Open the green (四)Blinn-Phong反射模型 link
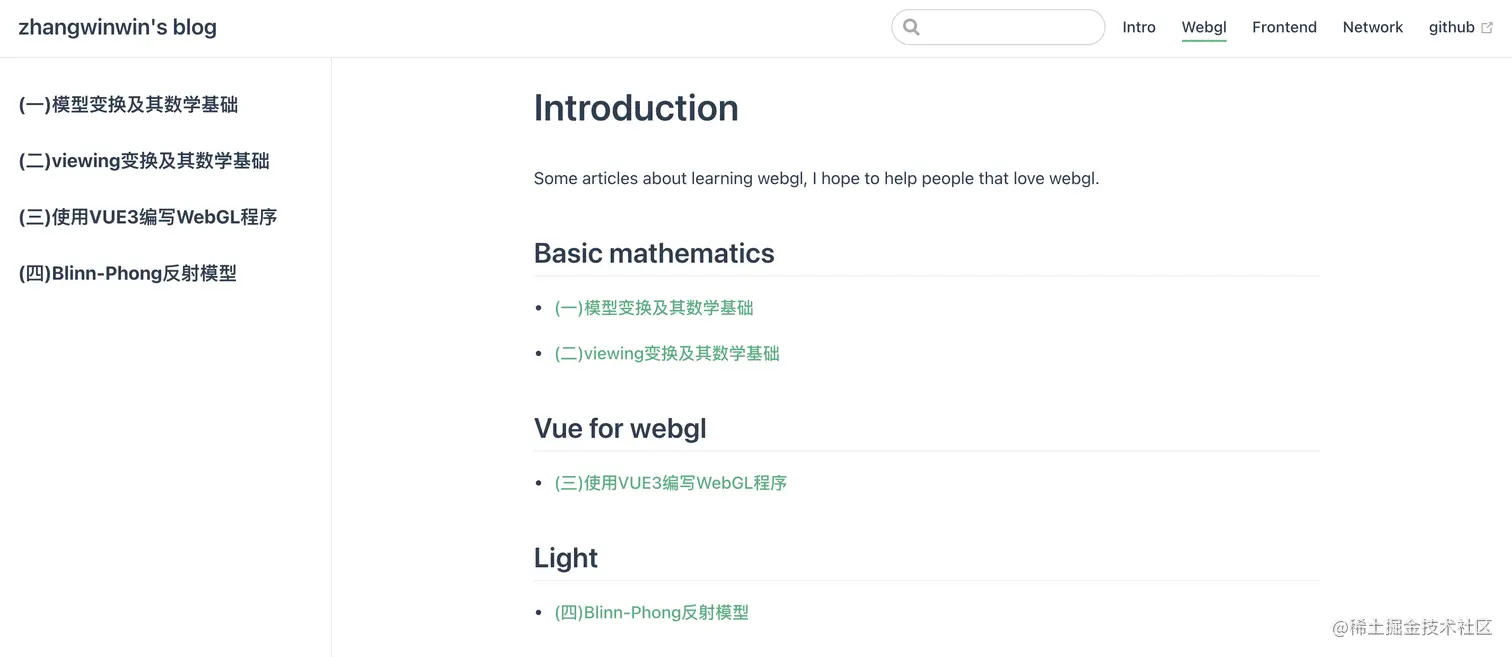 click(652, 612)
